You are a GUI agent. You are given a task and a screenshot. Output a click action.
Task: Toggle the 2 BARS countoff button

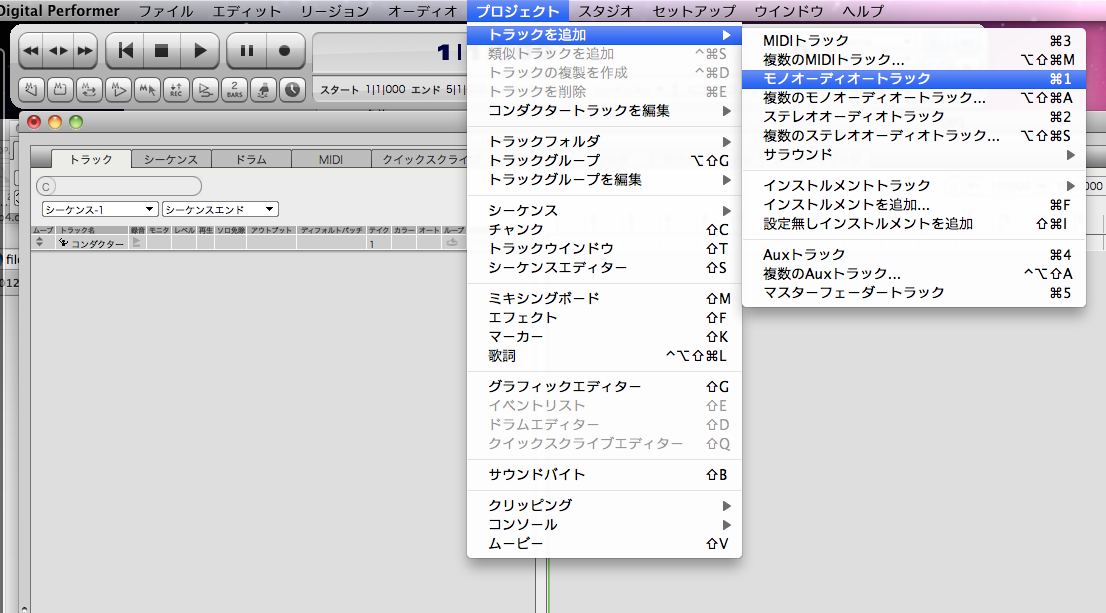(x=234, y=90)
